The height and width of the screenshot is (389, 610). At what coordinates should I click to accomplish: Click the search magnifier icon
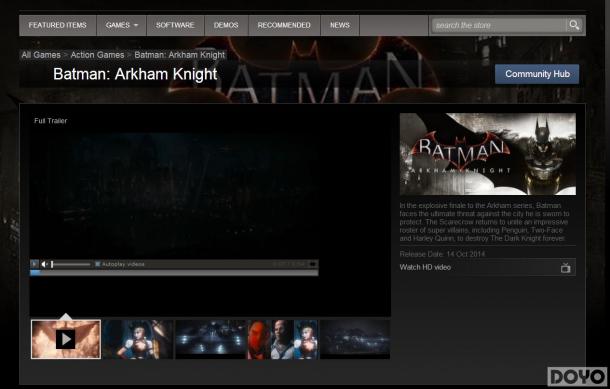tap(574, 25)
